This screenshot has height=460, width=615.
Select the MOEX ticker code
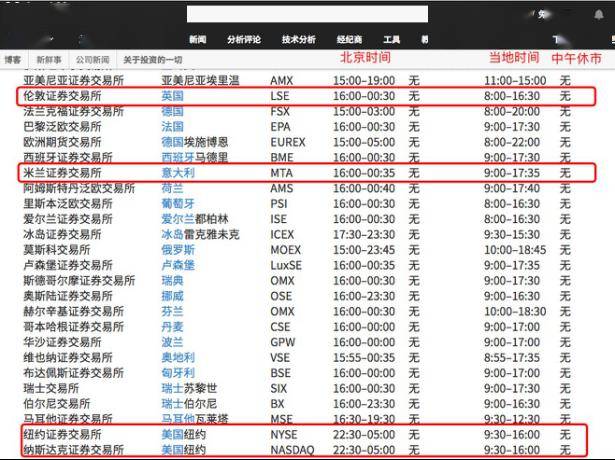click(x=286, y=250)
